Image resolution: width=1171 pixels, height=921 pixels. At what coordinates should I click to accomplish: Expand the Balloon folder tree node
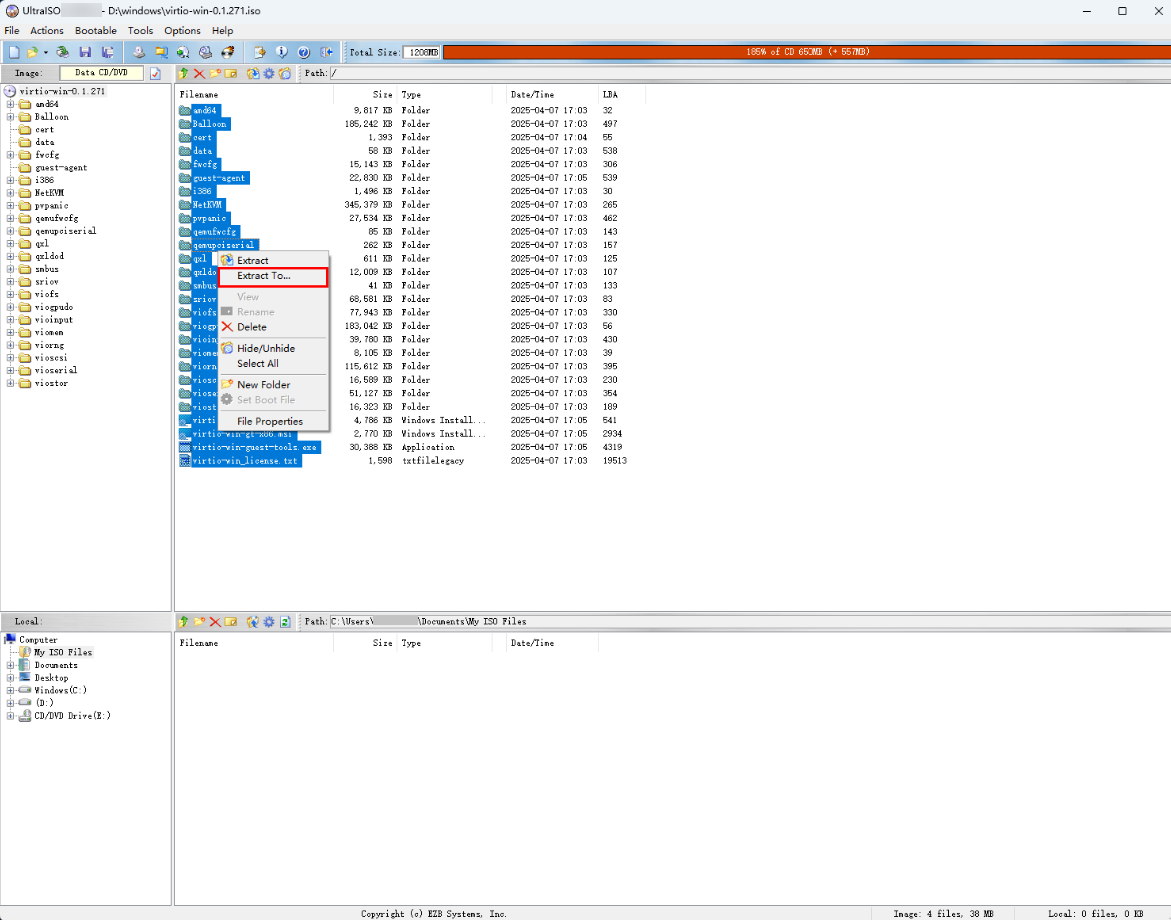10,117
